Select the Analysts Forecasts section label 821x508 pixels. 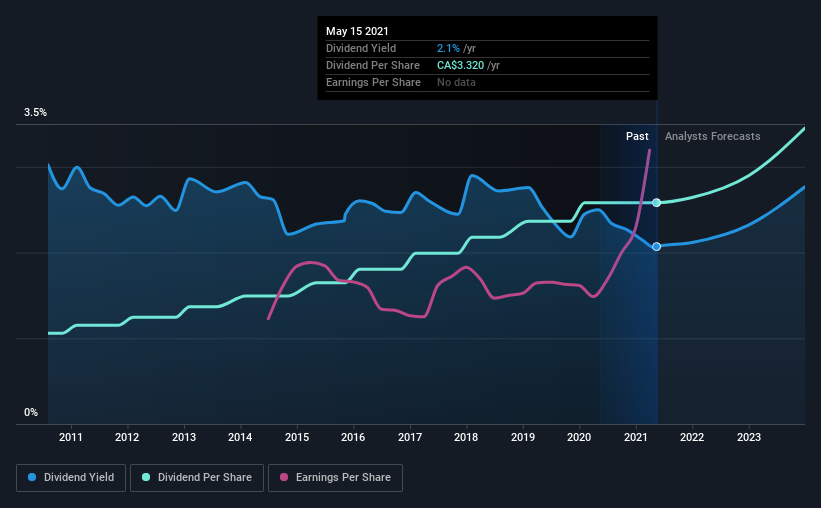713,136
